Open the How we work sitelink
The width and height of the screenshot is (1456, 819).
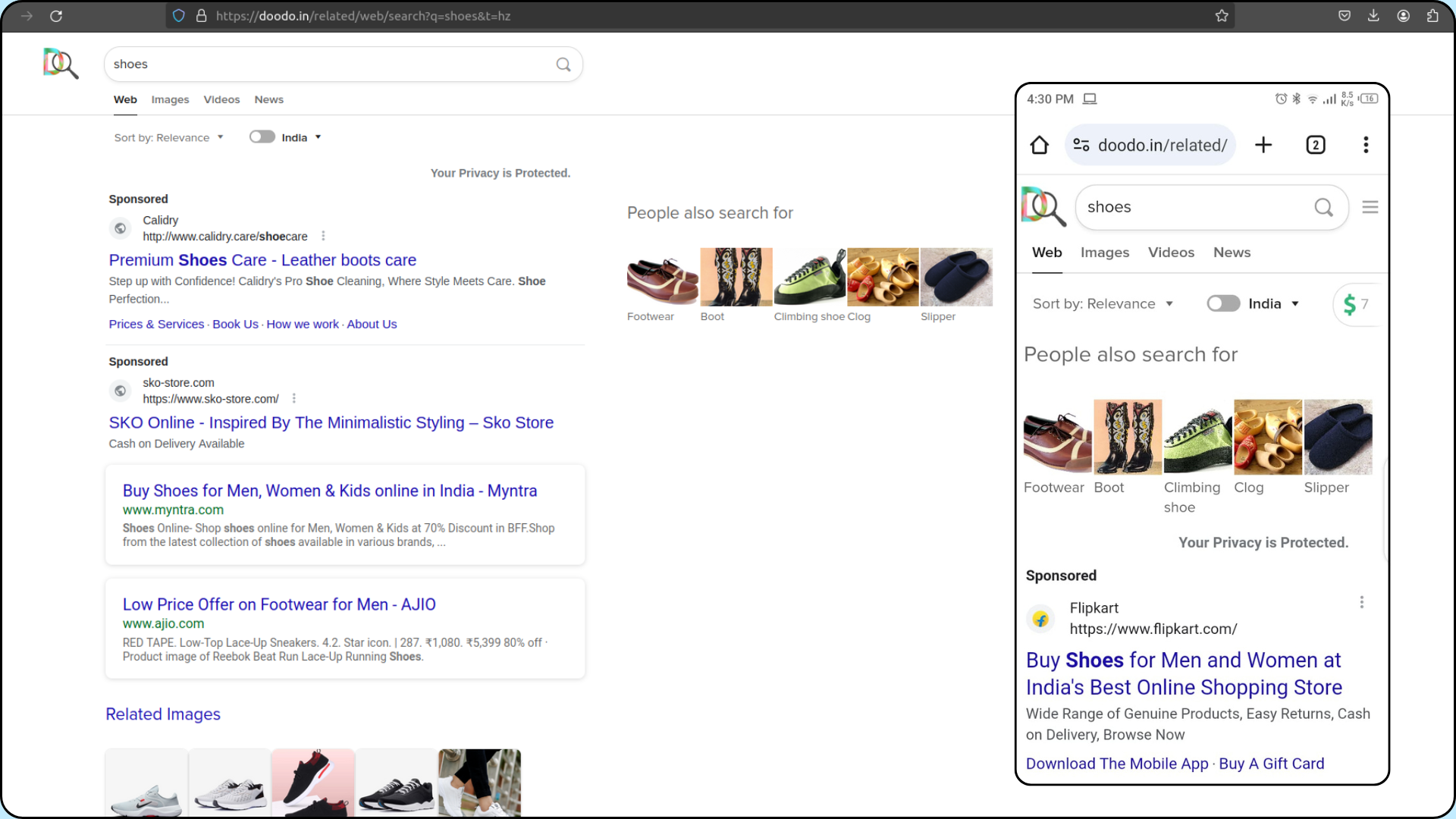point(303,324)
